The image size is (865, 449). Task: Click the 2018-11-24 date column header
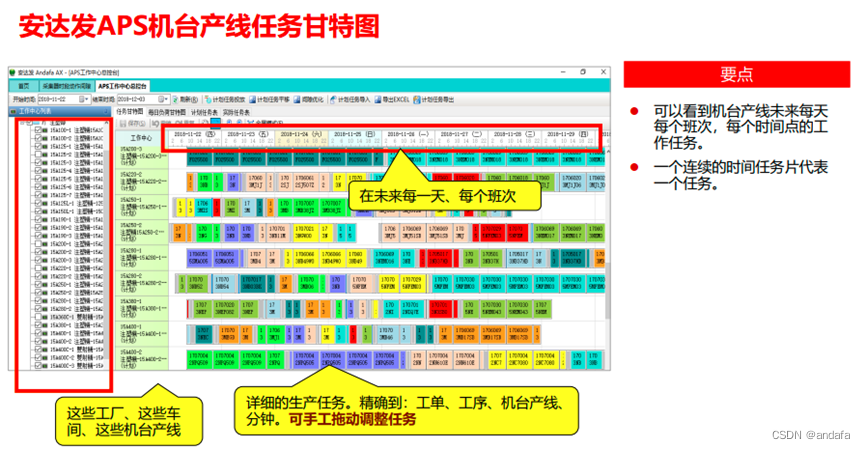click(302, 137)
